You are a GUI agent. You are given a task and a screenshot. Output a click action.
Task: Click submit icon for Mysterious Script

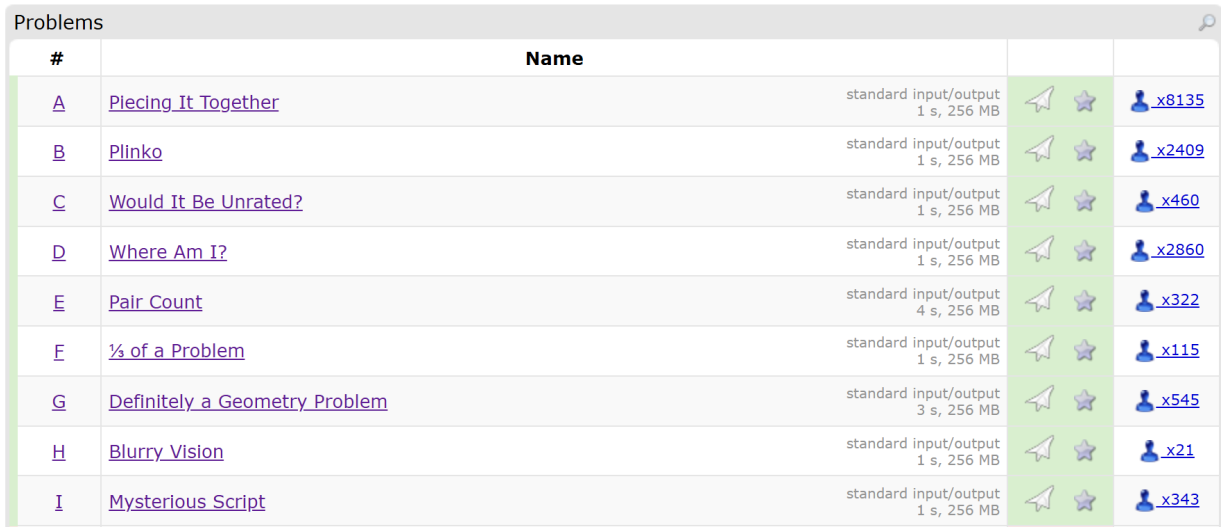(1040, 499)
